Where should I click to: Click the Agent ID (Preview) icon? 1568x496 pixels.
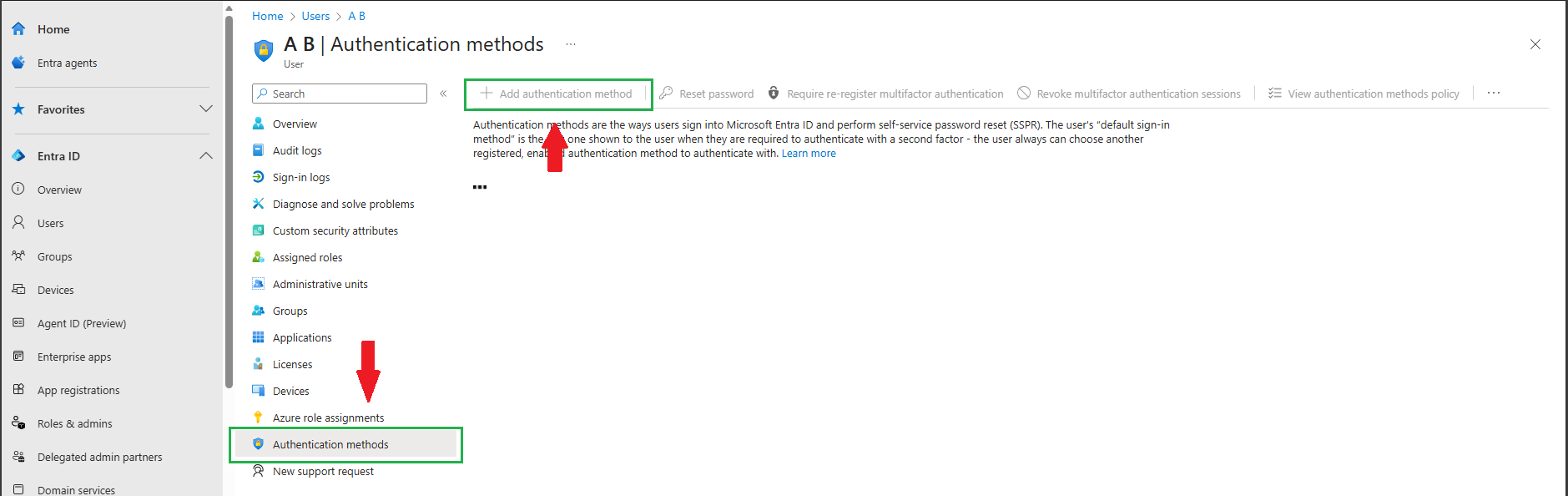point(18,323)
